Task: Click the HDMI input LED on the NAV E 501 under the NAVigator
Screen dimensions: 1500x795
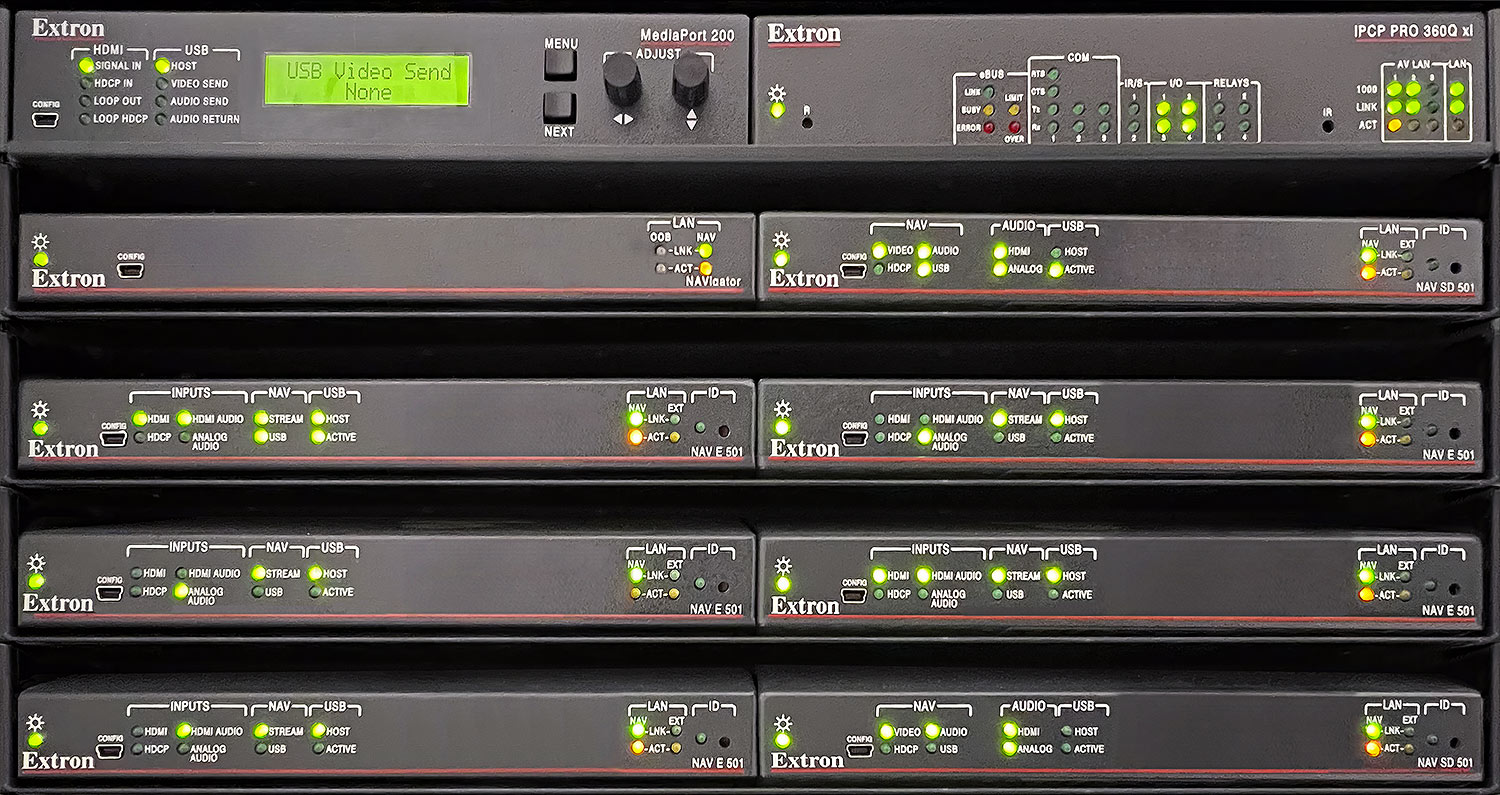Action: [139, 419]
